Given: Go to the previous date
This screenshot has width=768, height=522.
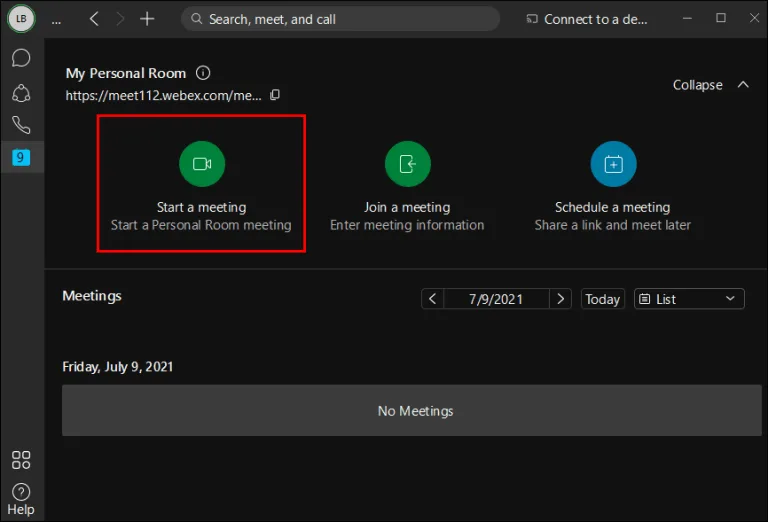Looking at the screenshot, I should pos(432,299).
